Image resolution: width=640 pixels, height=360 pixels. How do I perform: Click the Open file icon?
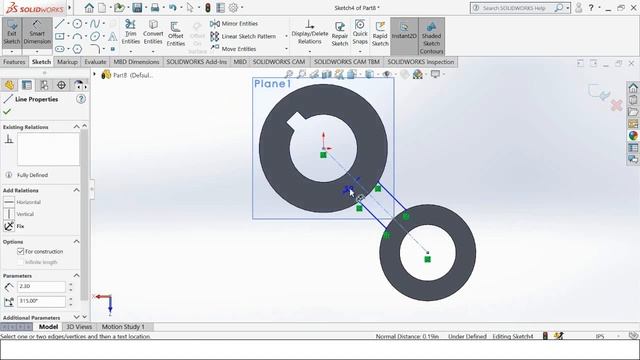(118, 8)
